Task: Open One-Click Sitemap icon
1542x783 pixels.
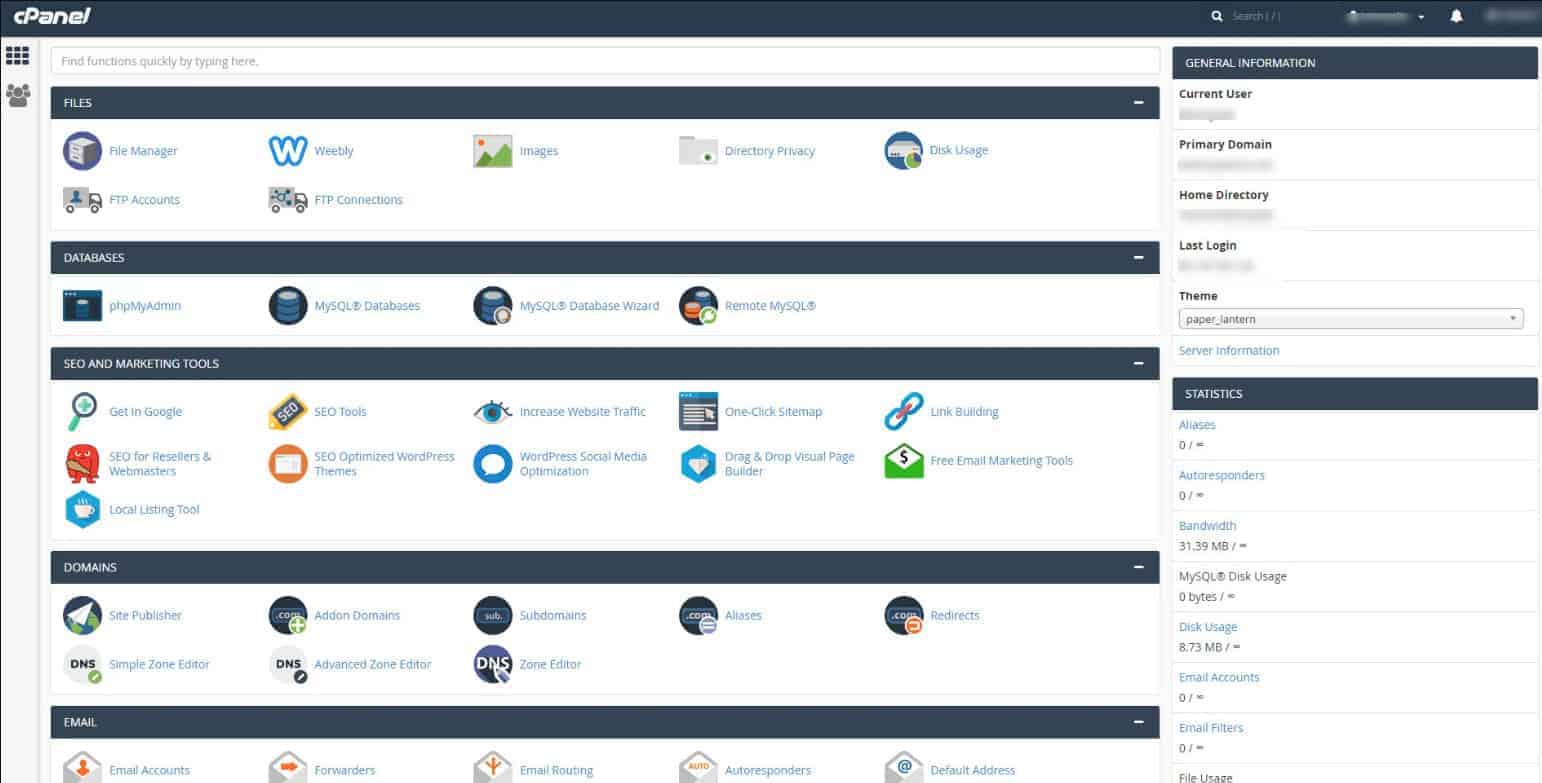Action: coord(698,412)
